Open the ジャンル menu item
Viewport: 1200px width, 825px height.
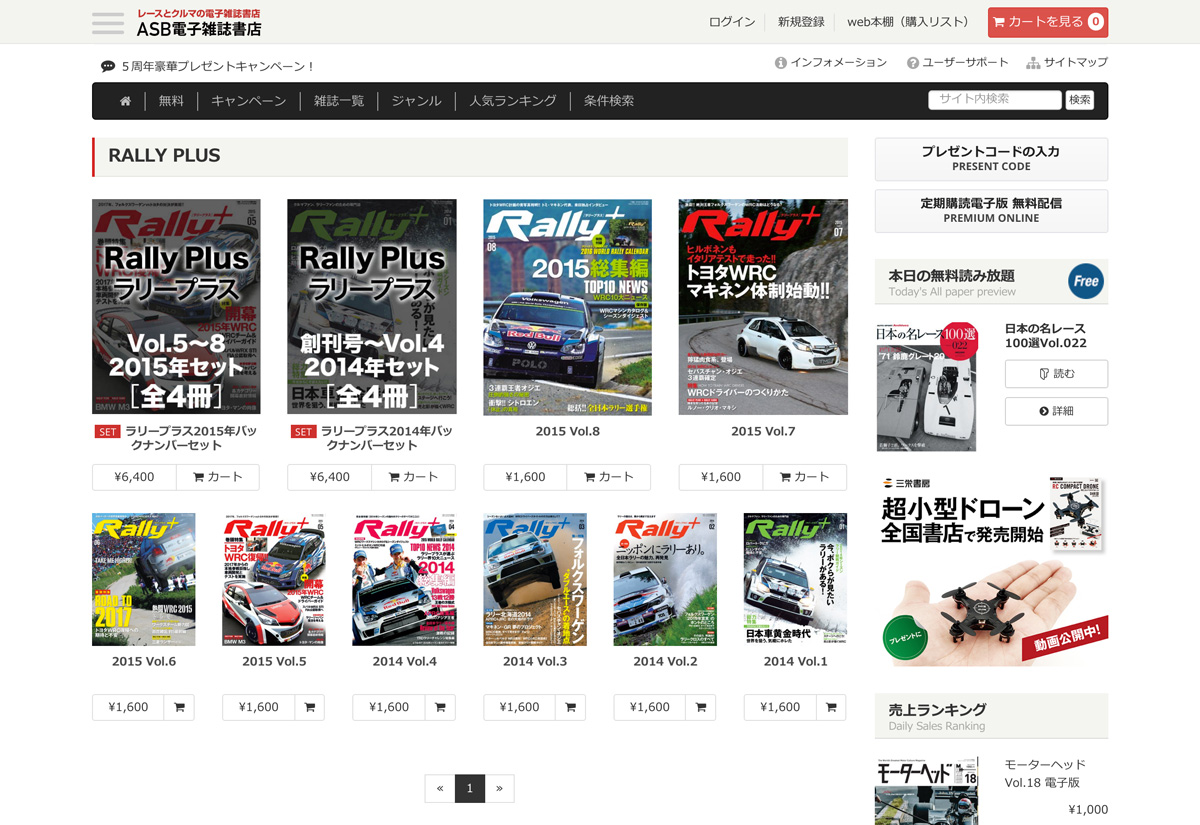click(x=416, y=101)
